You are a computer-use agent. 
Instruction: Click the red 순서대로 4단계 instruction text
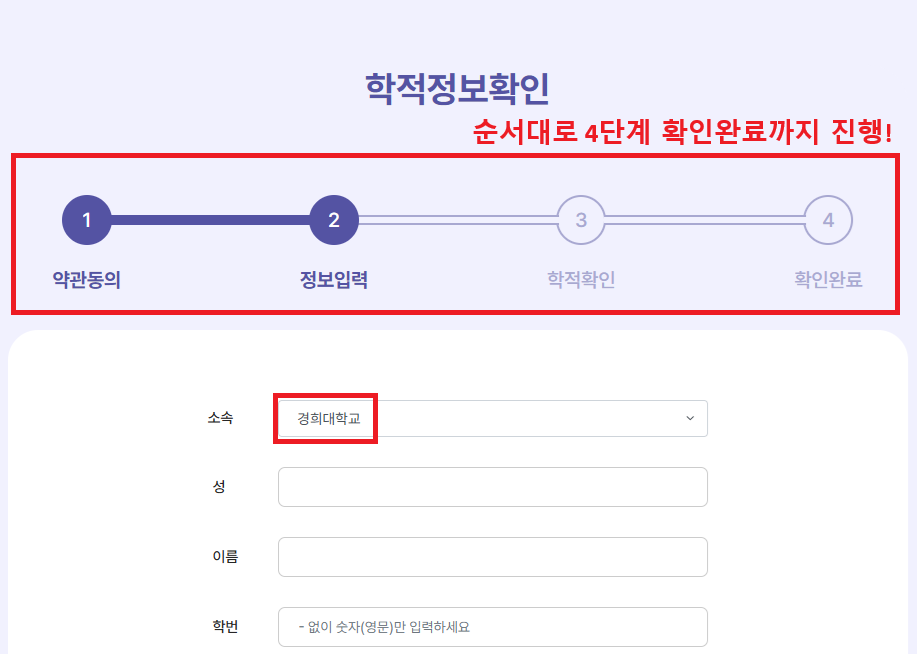click(x=682, y=132)
